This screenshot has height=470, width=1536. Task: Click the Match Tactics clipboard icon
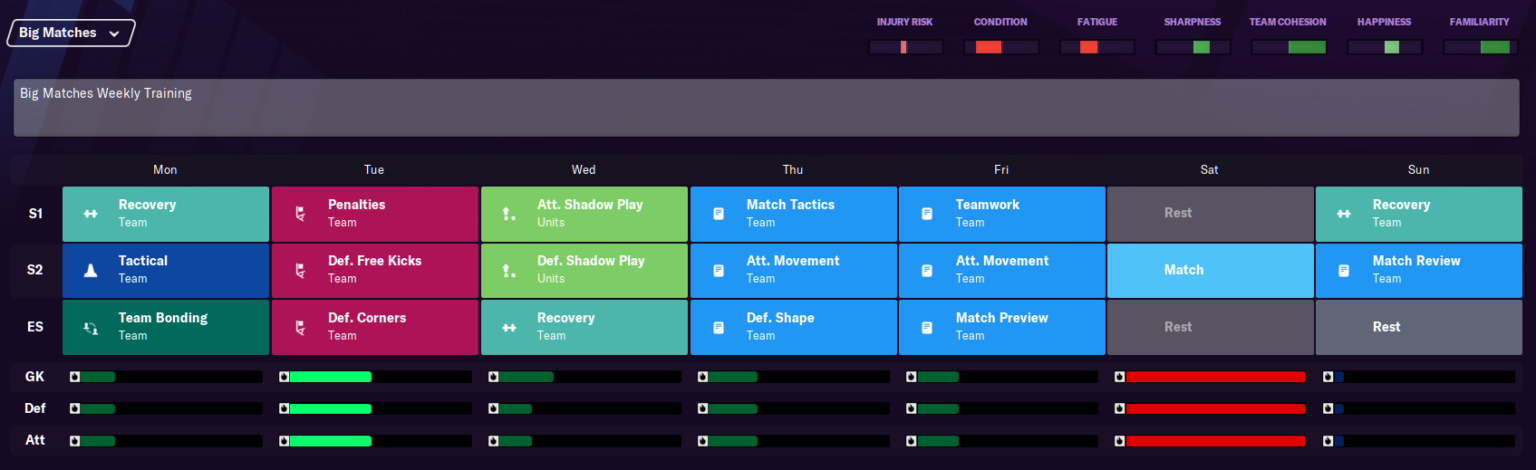(x=718, y=214)
